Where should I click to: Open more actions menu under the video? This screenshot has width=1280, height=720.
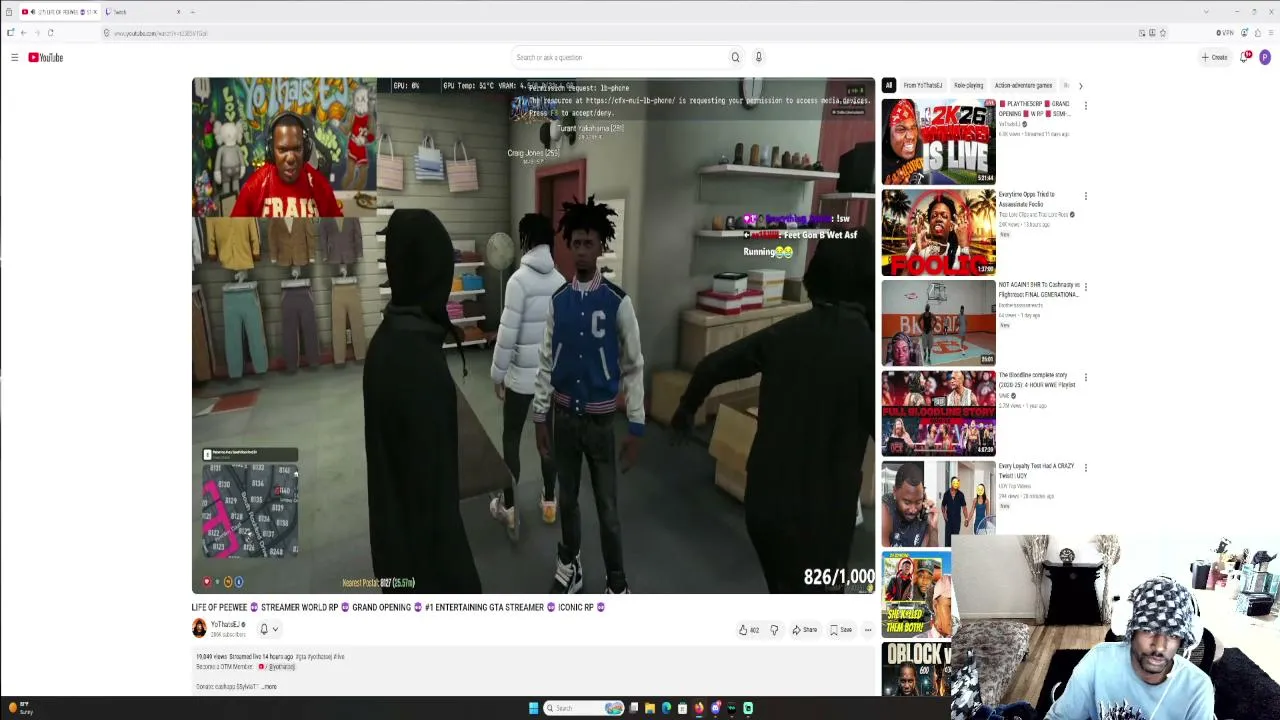point(868,630)
